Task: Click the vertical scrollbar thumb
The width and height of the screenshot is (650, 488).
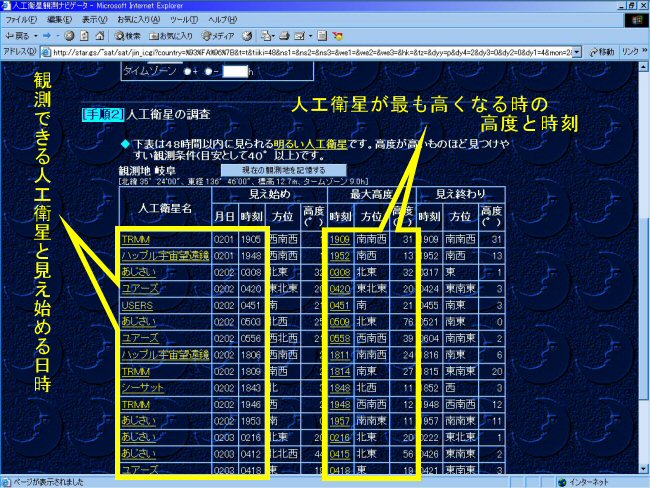Action: pyautogui.click(x=643, y=308)
